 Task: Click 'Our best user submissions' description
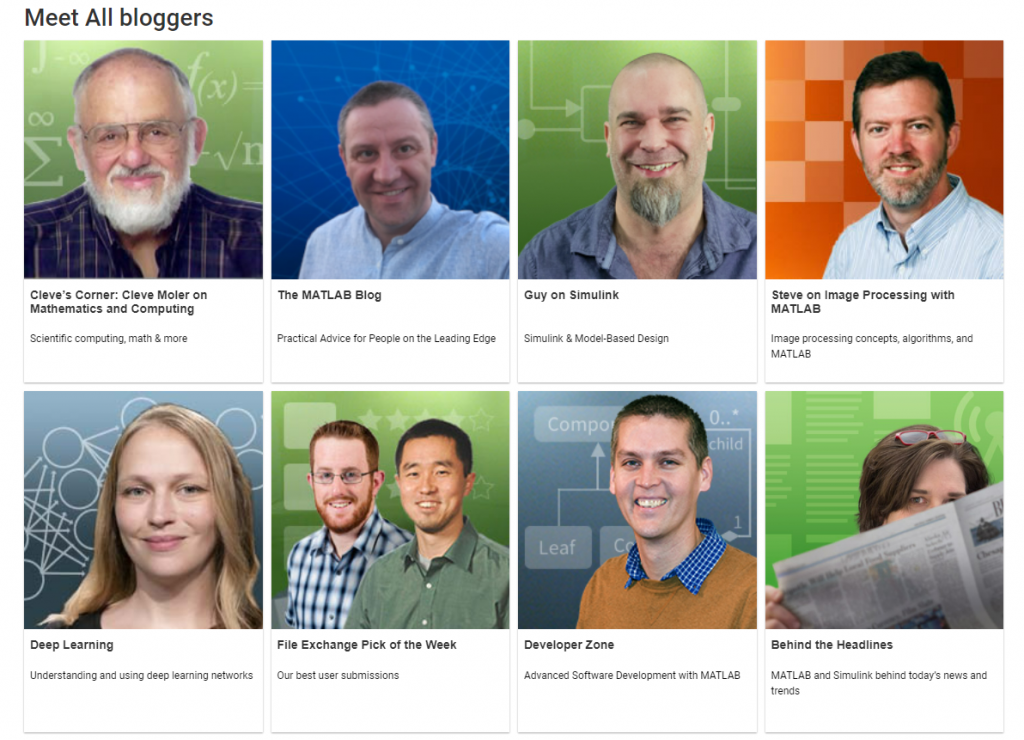click(338, 675)
